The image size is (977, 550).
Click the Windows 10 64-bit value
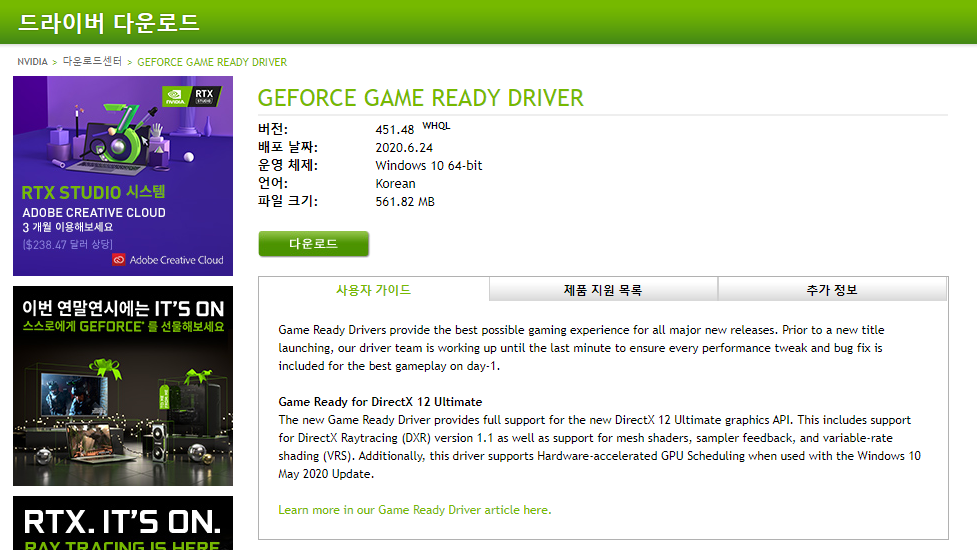point(429,166)
